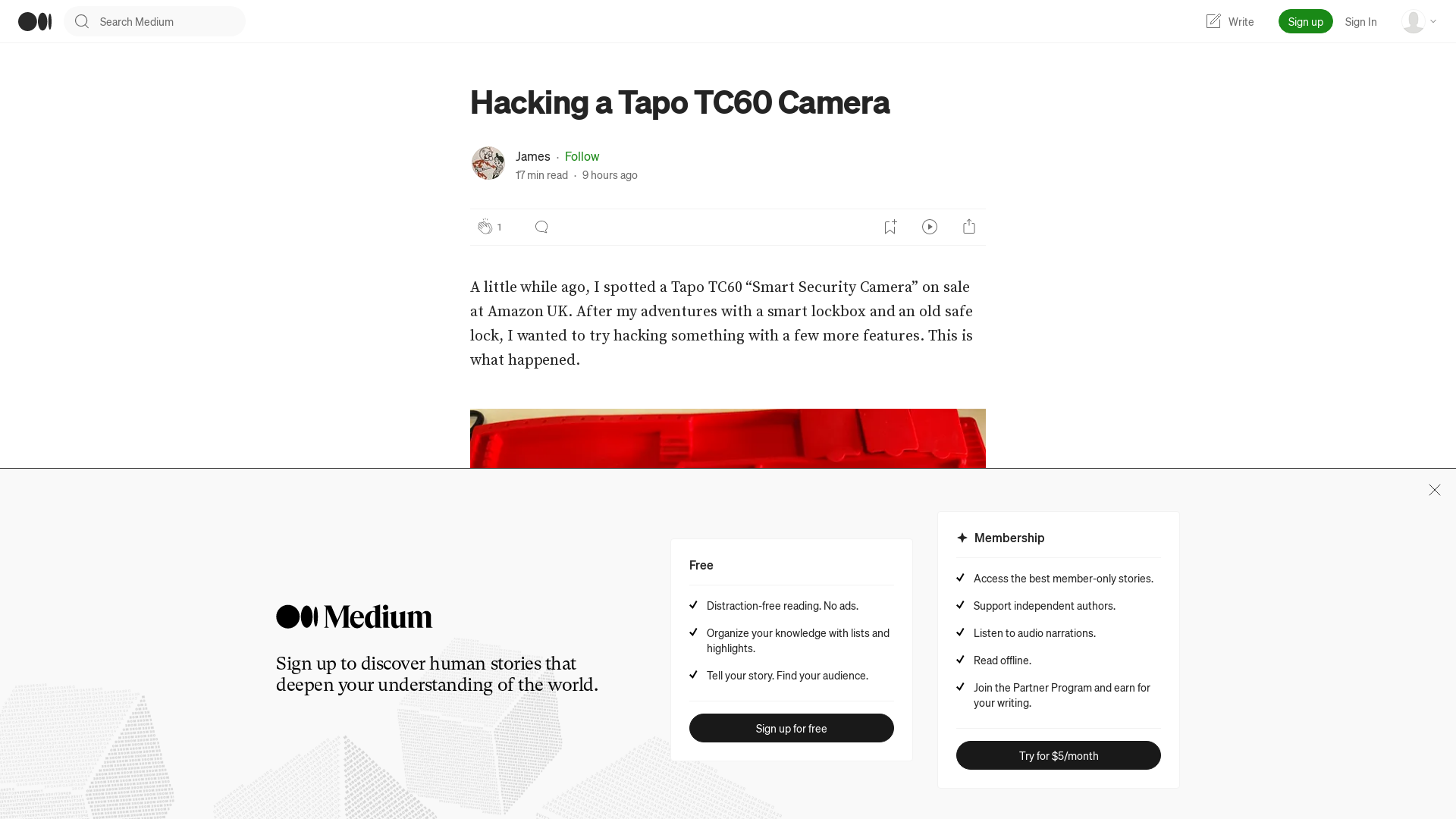This screenshot has height=819, width=1456.
Task: Click the article thumbnail image
Action: [x=728, y=438]
